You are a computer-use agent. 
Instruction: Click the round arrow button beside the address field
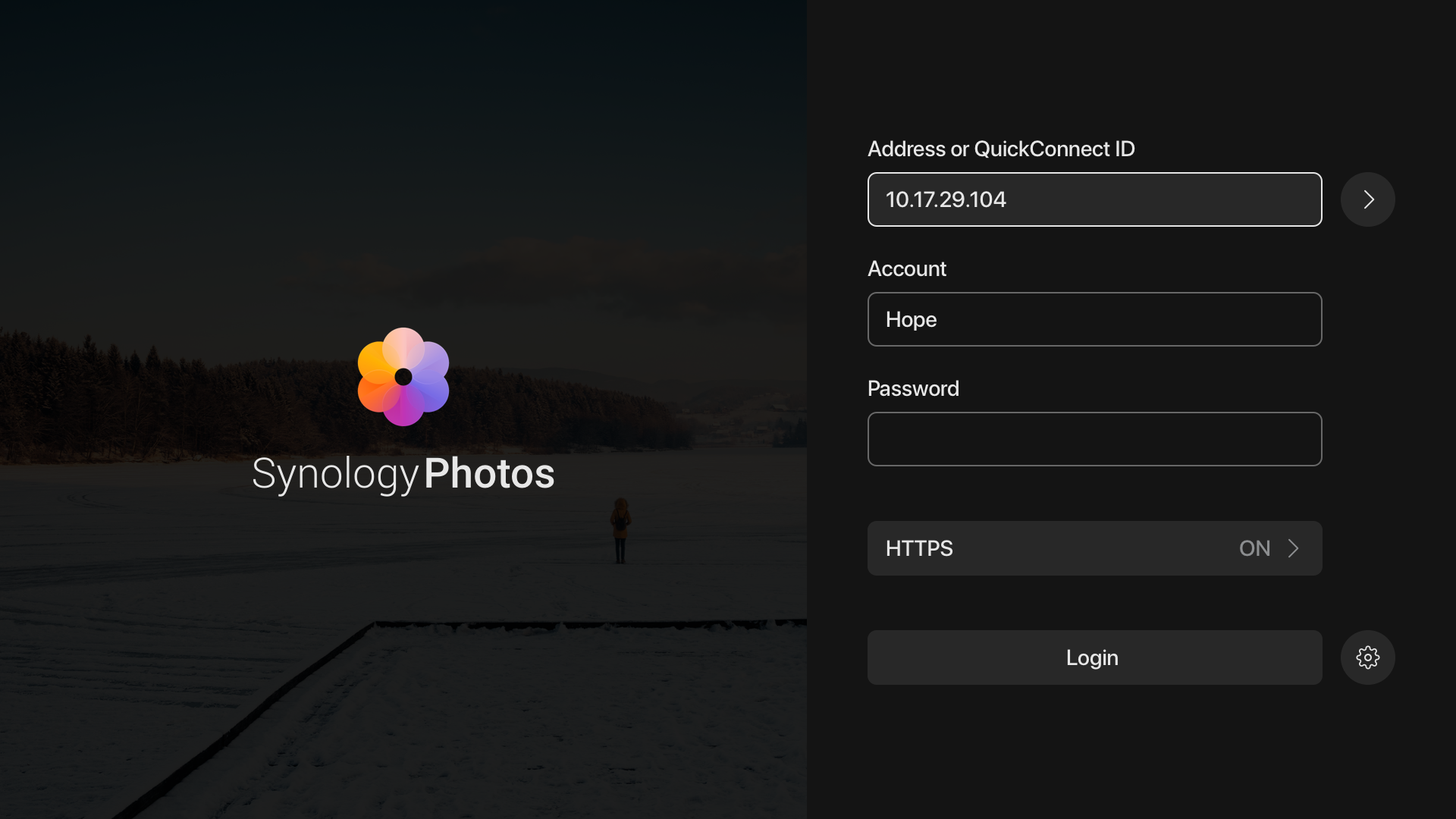pos(1367,199)
